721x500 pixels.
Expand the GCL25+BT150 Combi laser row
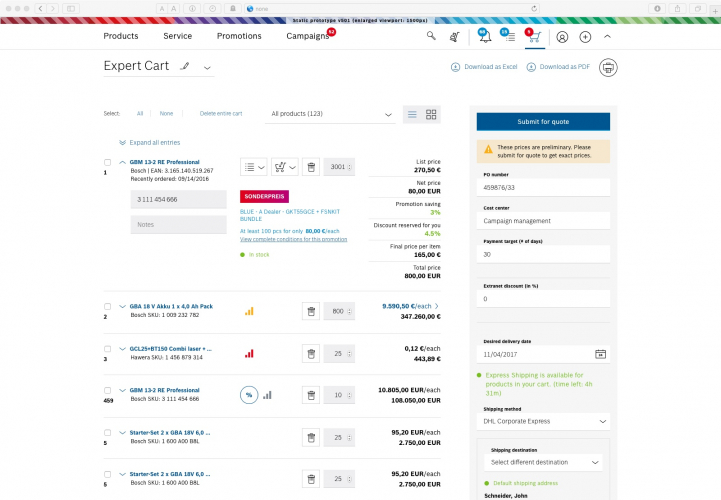(122, 349)
